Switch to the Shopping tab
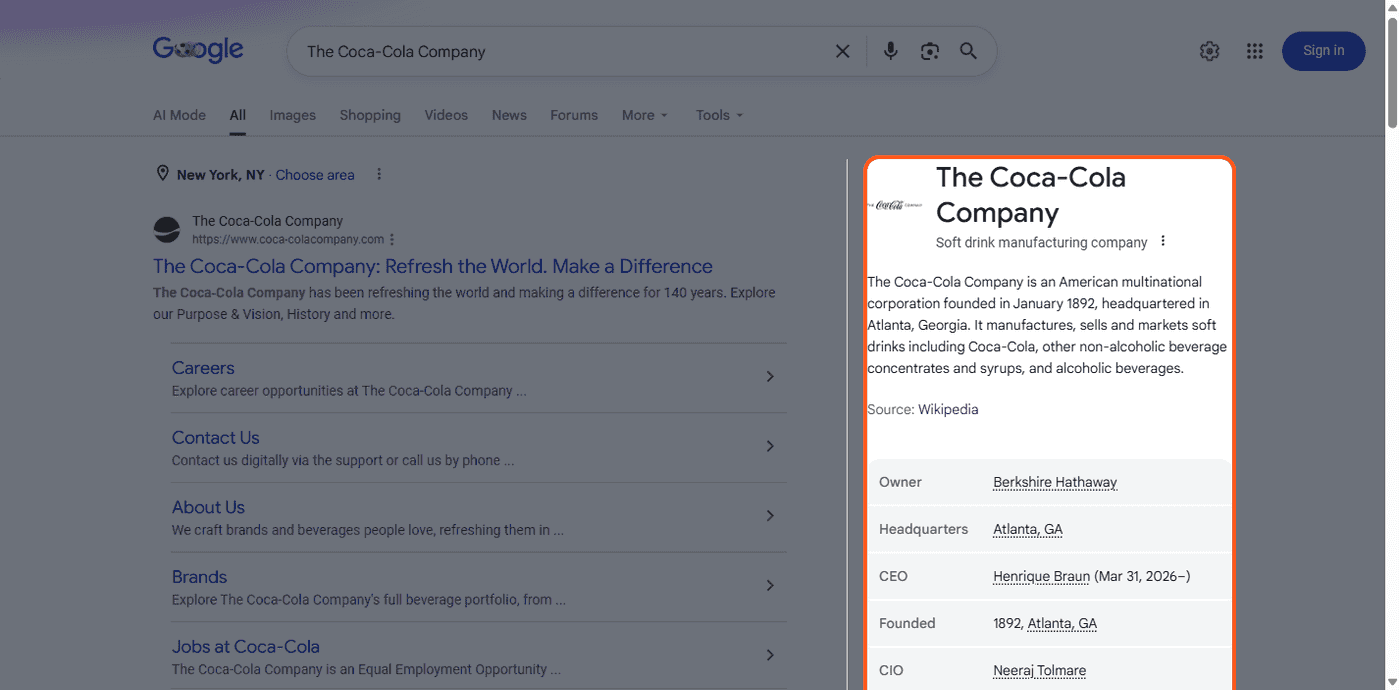 click(x=370, y=115)
